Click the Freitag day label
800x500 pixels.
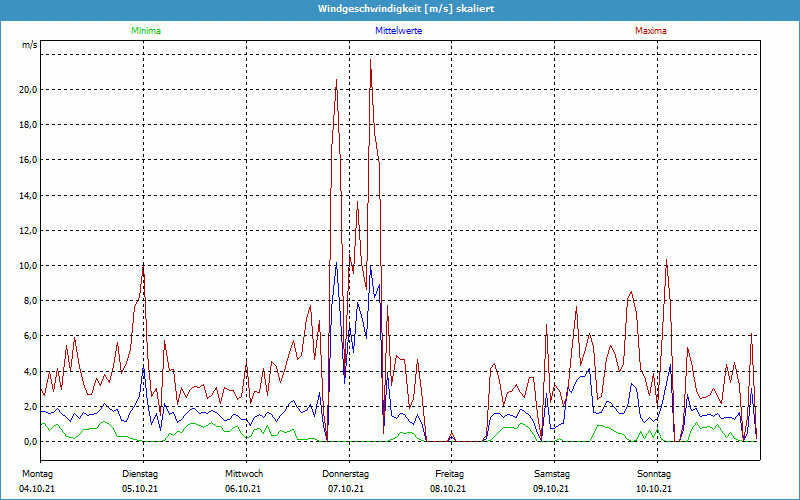click(x=449, y=474)
